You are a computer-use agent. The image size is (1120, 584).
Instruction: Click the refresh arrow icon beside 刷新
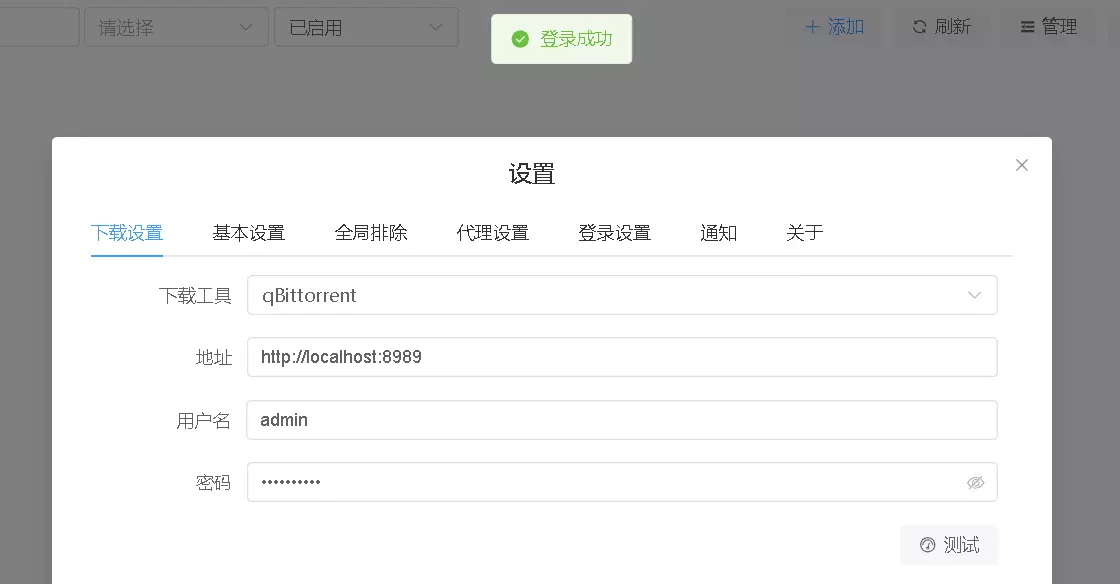(919, 27)
